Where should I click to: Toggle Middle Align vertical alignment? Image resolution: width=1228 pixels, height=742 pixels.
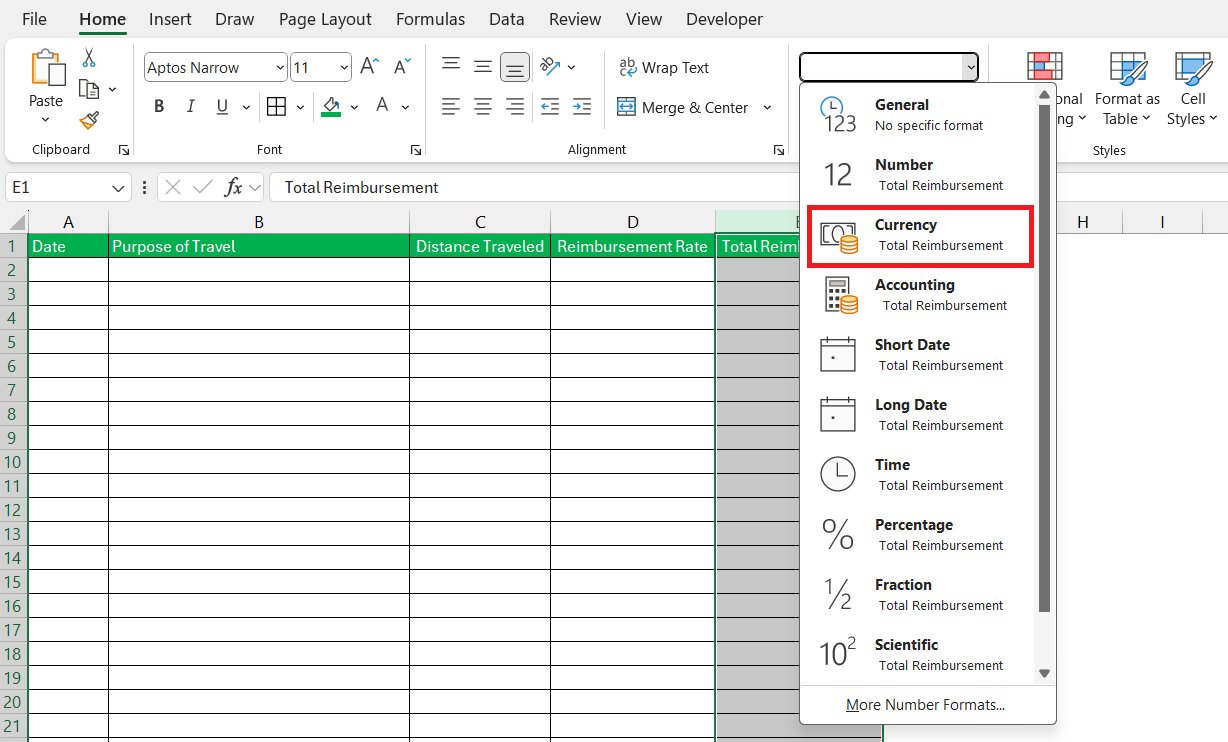click(483, 67)
